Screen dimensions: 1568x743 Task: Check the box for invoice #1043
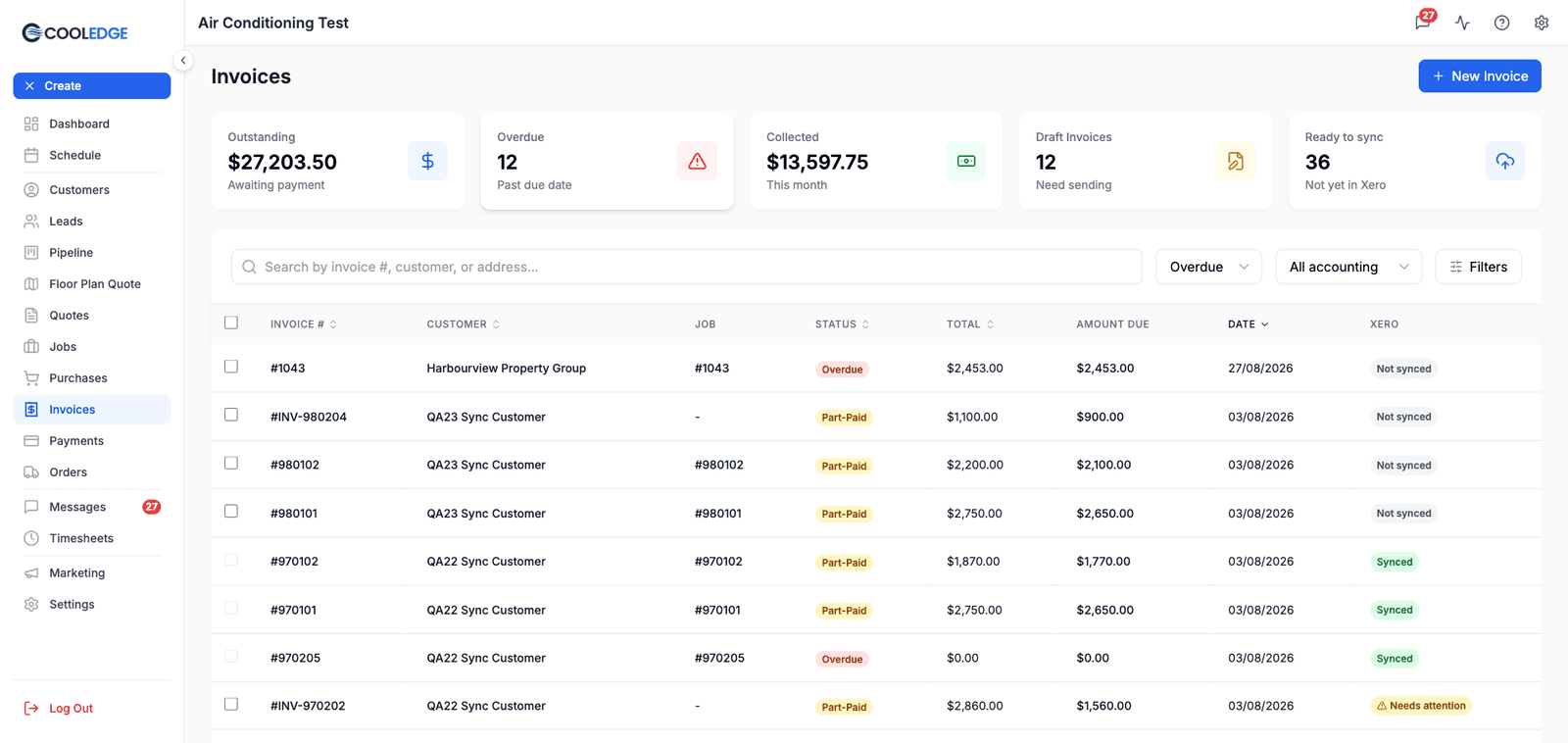tap(231, 367)
